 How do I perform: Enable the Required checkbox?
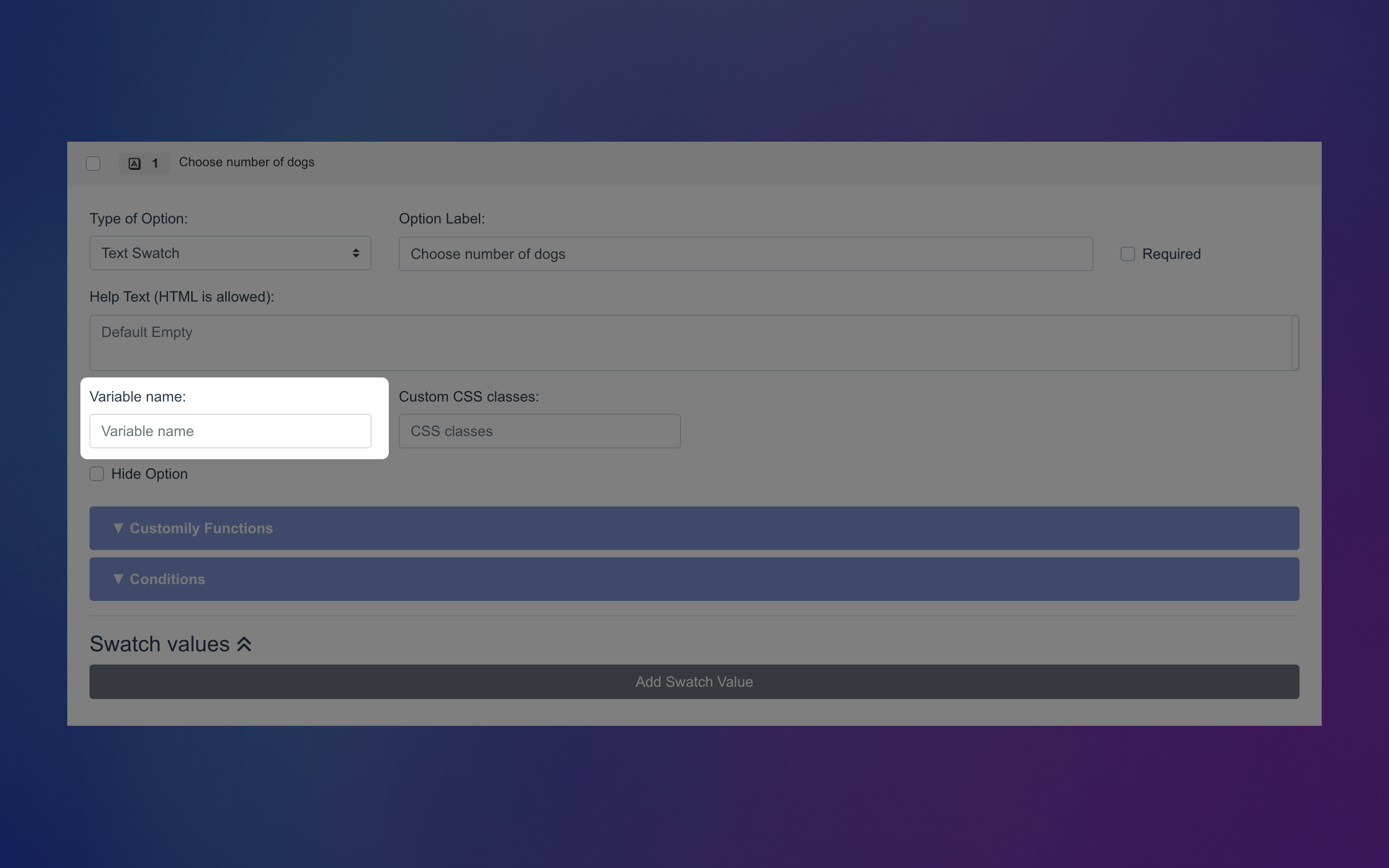coord(1127,254)
